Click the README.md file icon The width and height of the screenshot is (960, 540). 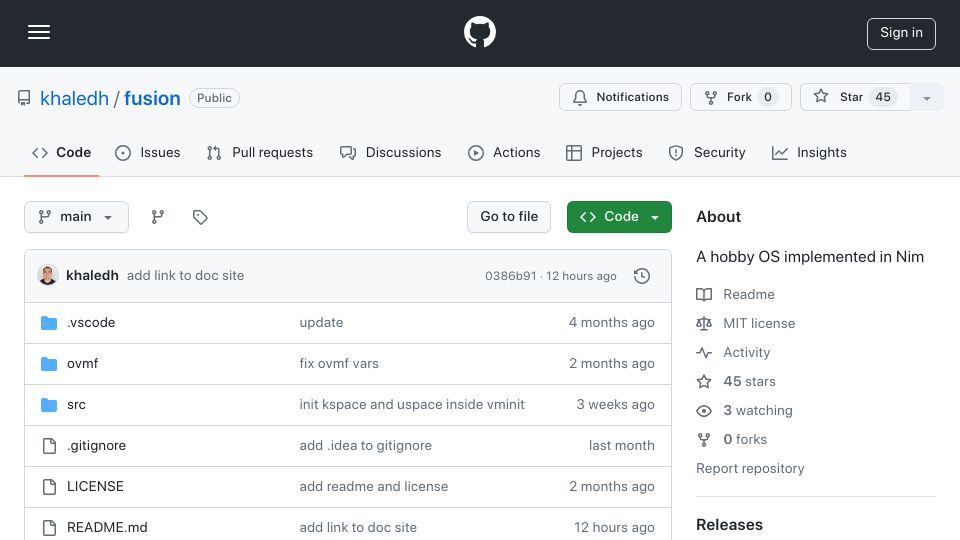[49, 528]
